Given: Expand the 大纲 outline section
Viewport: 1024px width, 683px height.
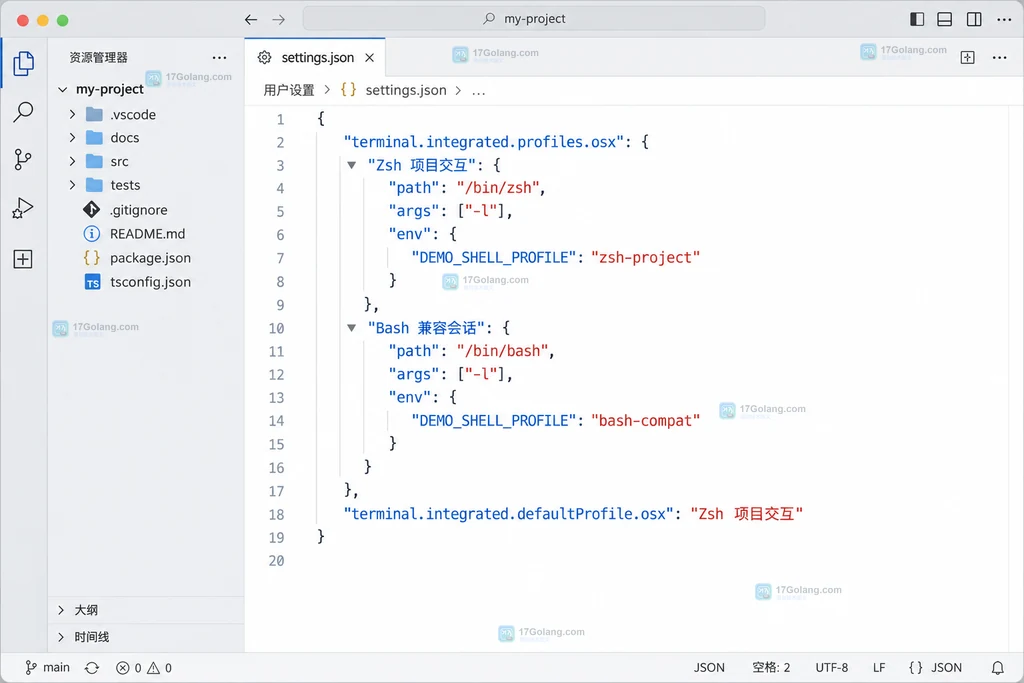Looking at the screenshot, I should 61,610.
